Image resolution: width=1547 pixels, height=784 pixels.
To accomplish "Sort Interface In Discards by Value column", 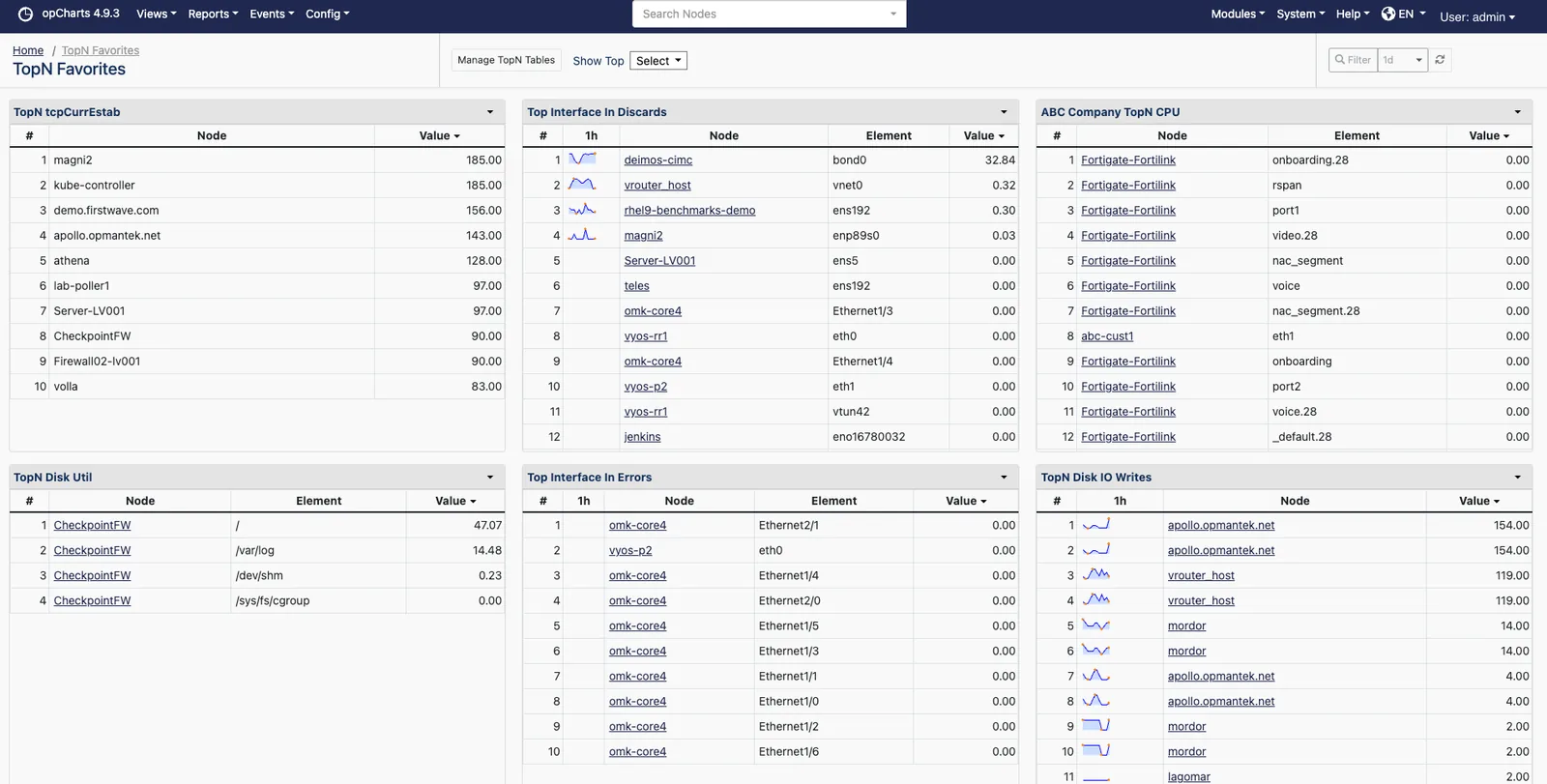I will coord(983,135).
